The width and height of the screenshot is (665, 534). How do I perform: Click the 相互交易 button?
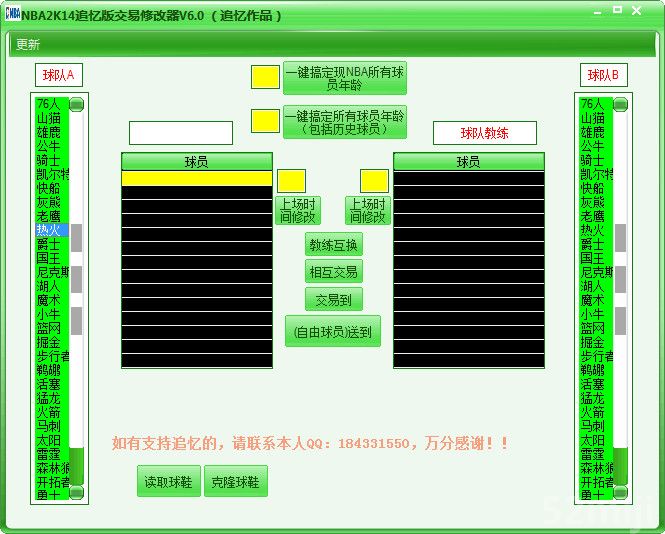coord(334,272)
